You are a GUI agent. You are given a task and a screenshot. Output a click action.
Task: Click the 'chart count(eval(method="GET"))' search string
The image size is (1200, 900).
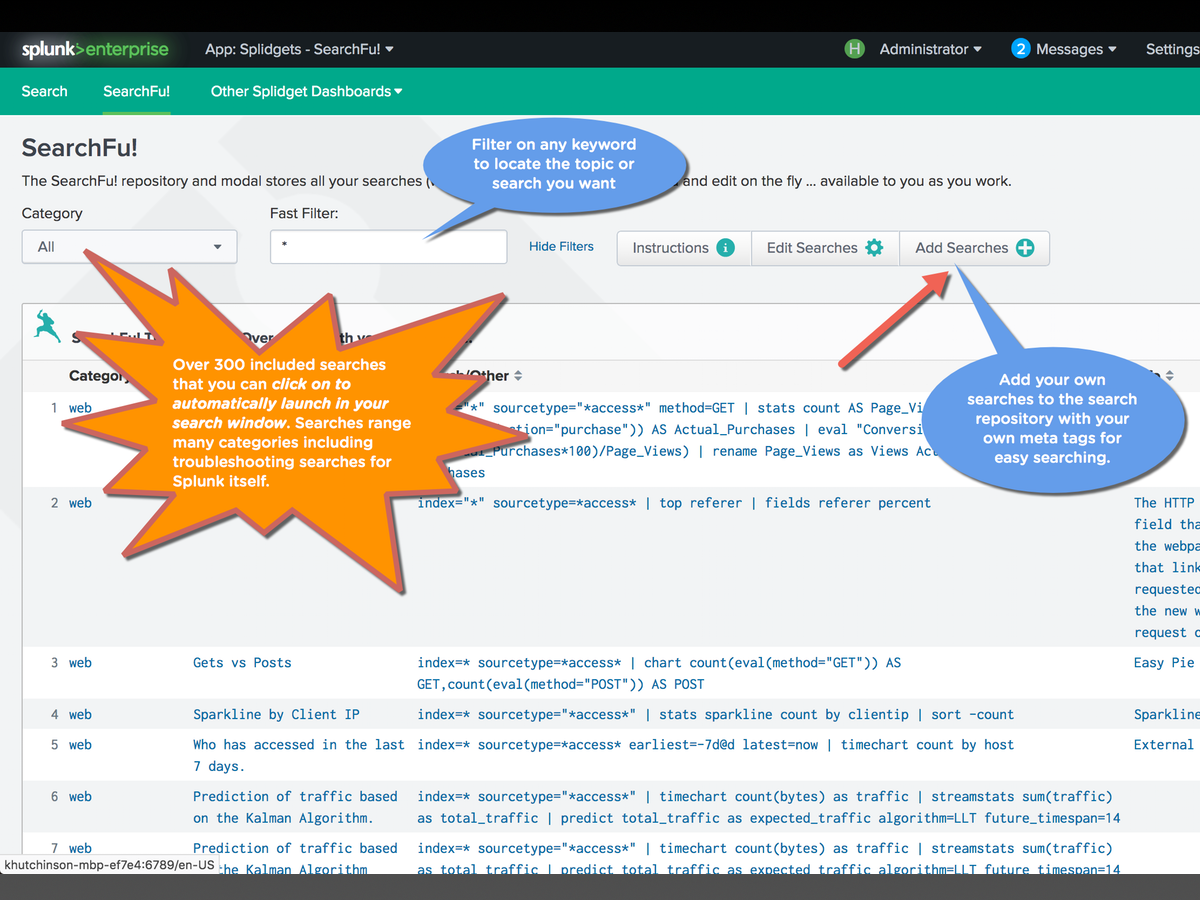coord(659,673)
